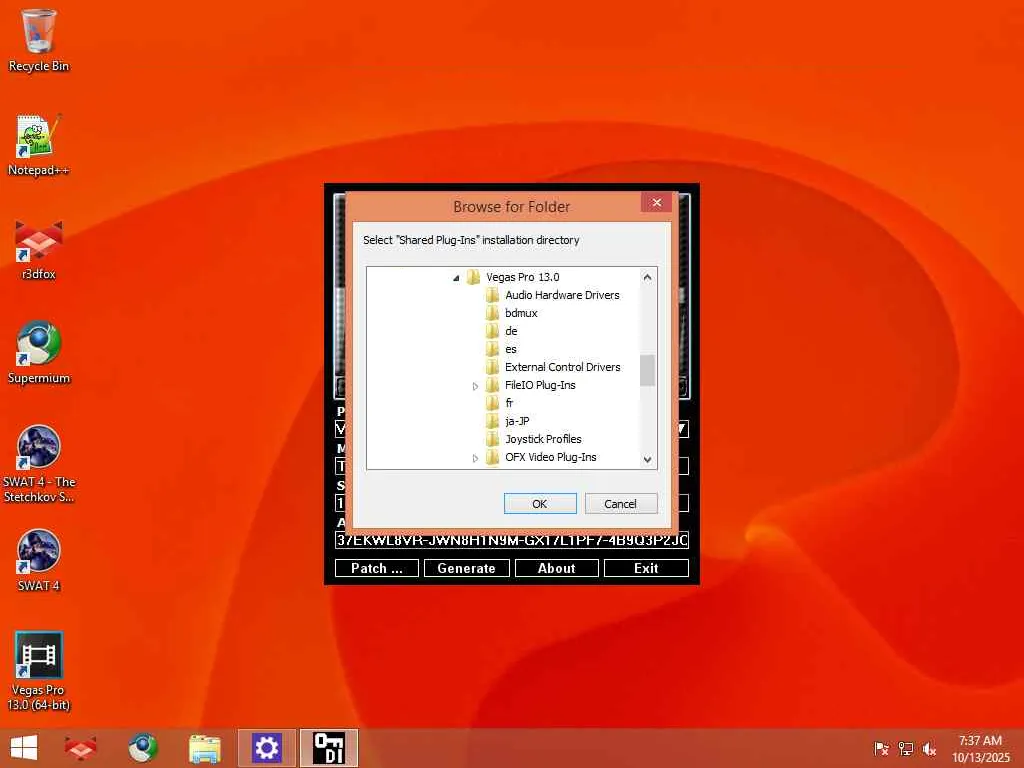Screen dimensions: 1024x768
Task: Launch the r3dfox desktop shortcut
Action: pos(39,249)
